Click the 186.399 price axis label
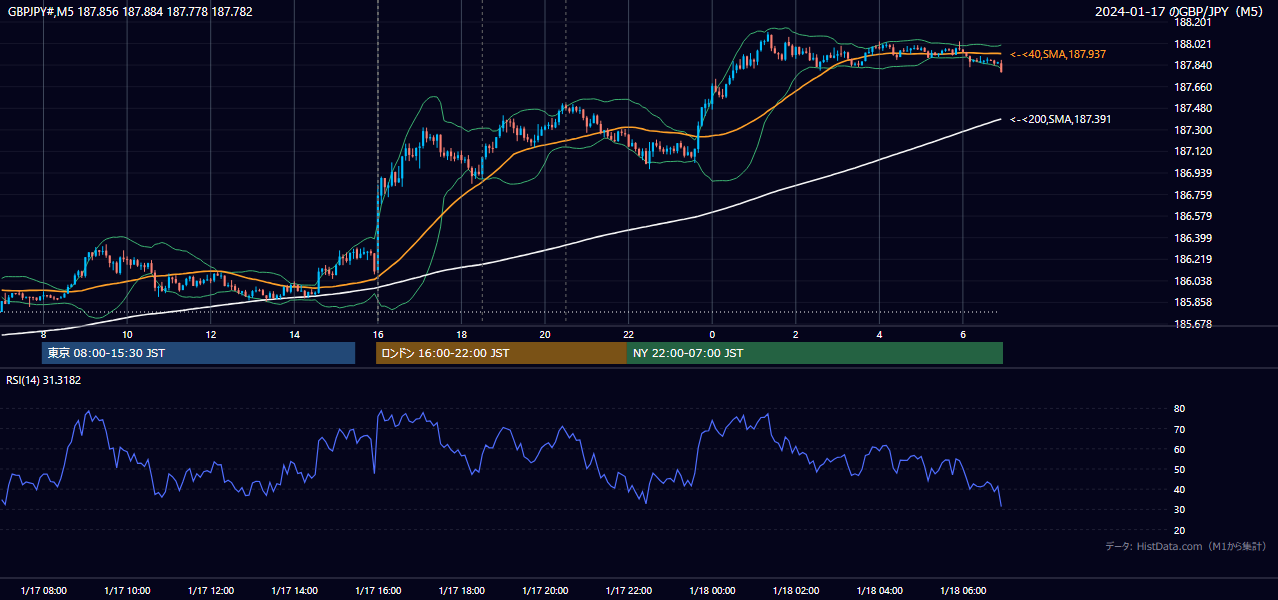The width and height of the screenshot is (1278, 600). click(x=1193, y=238)
